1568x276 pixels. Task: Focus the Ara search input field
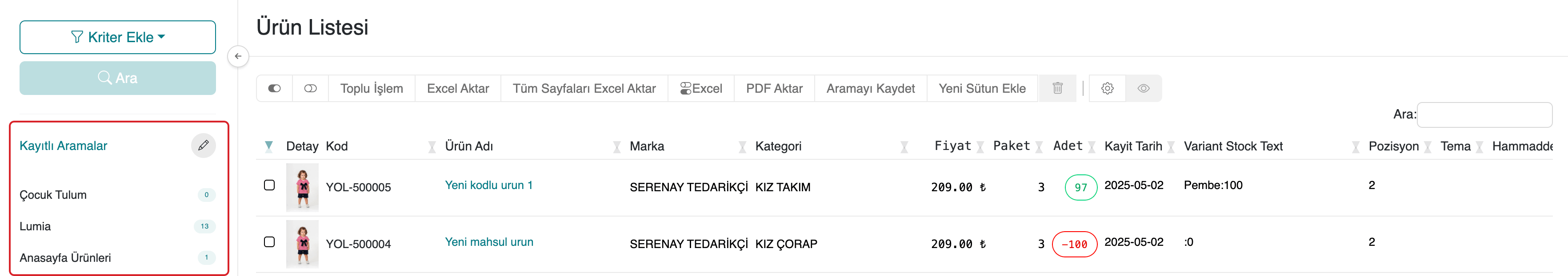[1484, 114]
